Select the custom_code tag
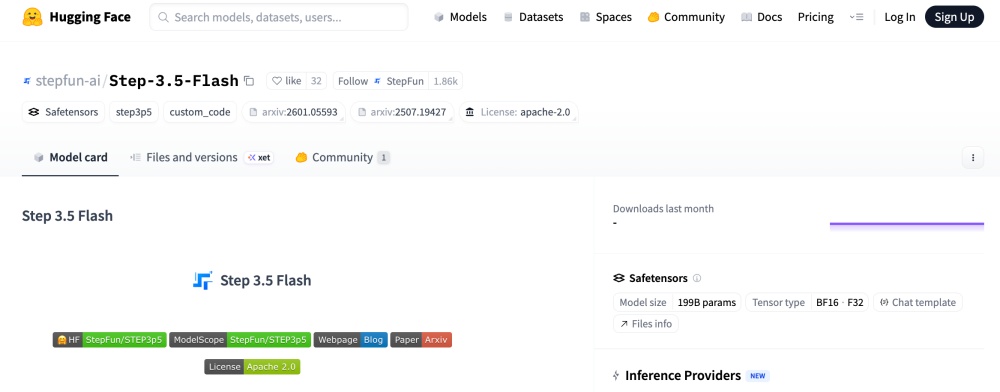The width and height of the screenshot is (1000, 392). [200, 112]
